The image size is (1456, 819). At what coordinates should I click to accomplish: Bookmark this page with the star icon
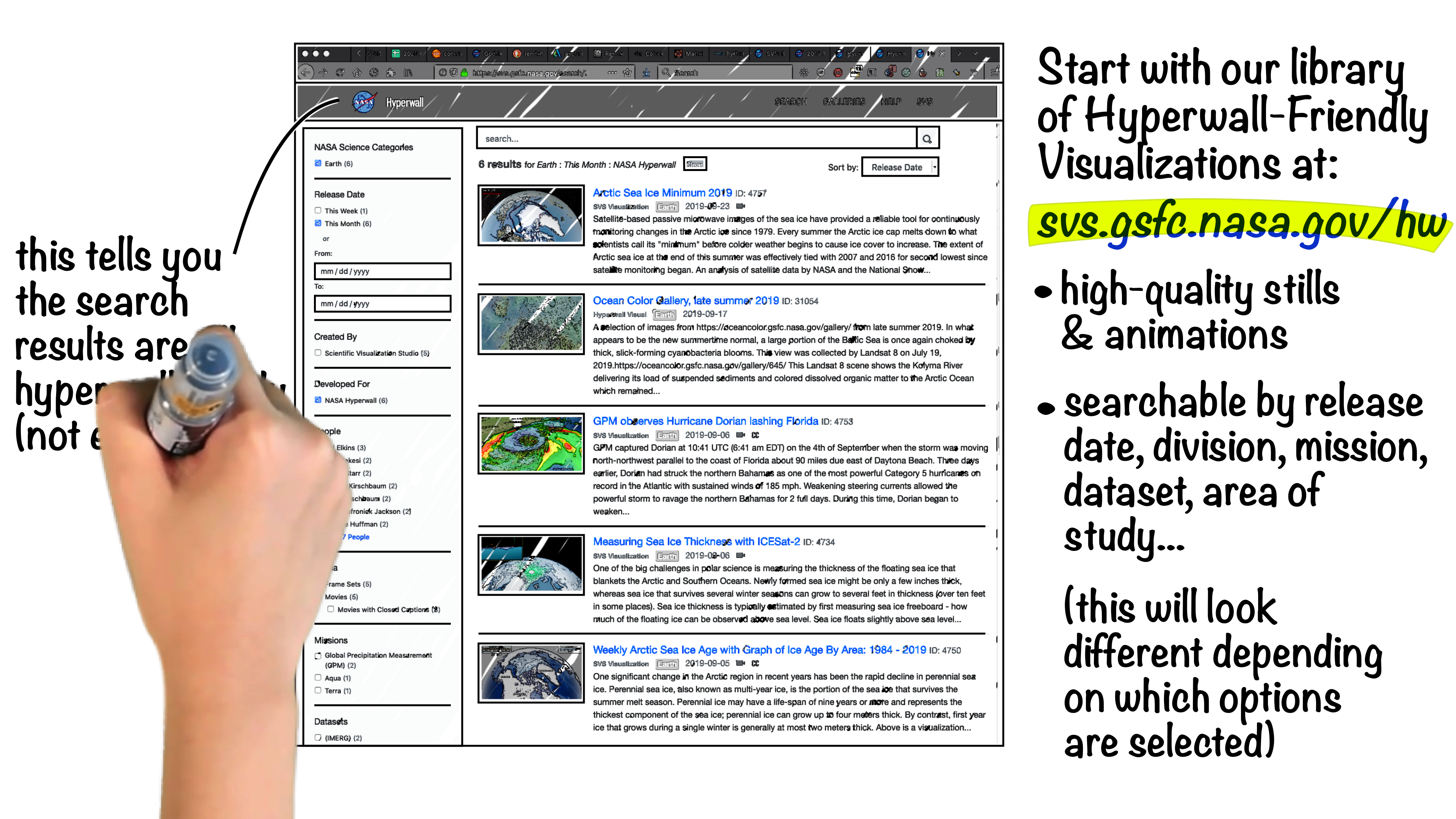(627, 72)
